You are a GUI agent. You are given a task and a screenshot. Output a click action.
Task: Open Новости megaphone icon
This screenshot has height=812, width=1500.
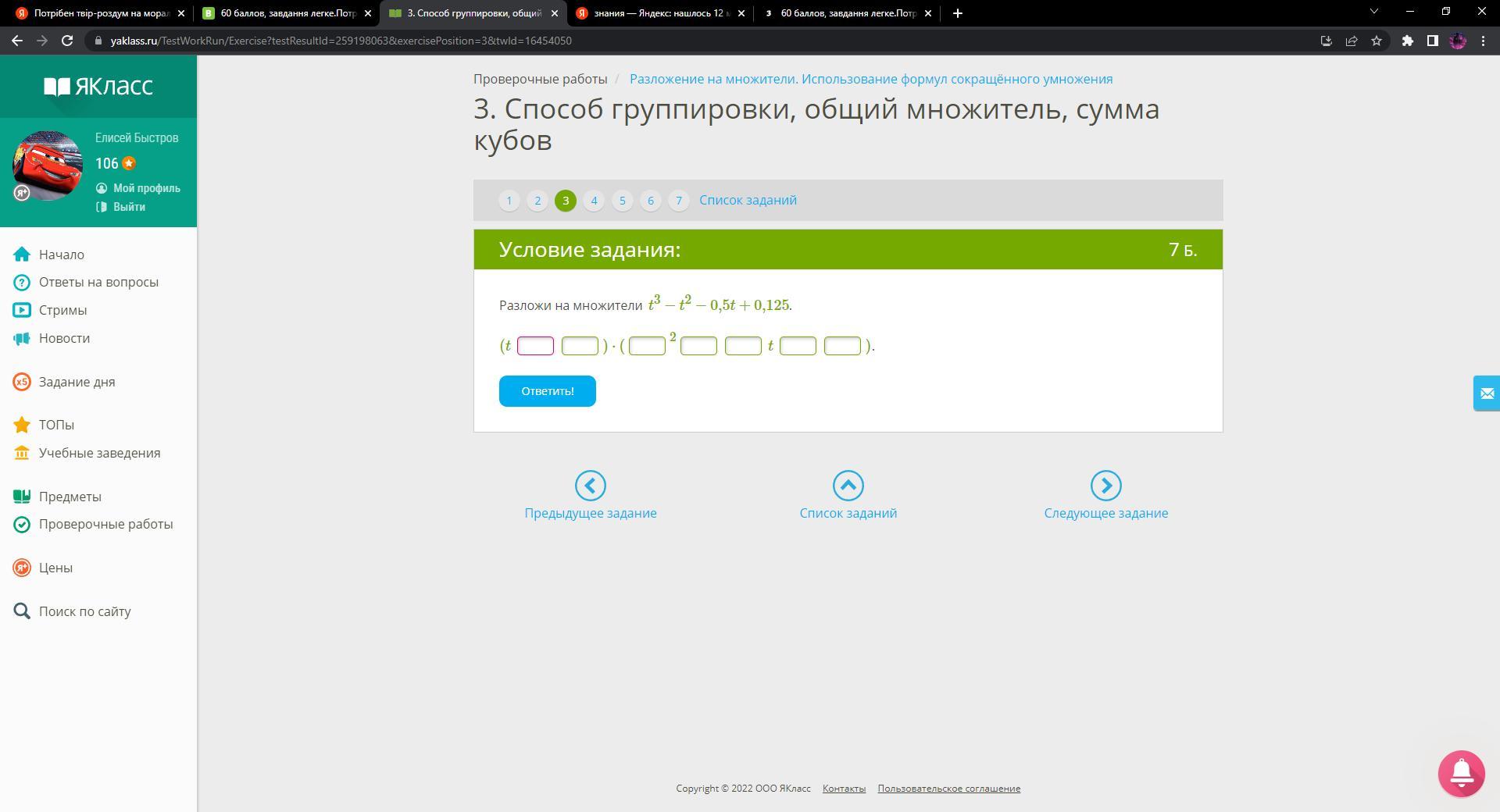[22, 338]
